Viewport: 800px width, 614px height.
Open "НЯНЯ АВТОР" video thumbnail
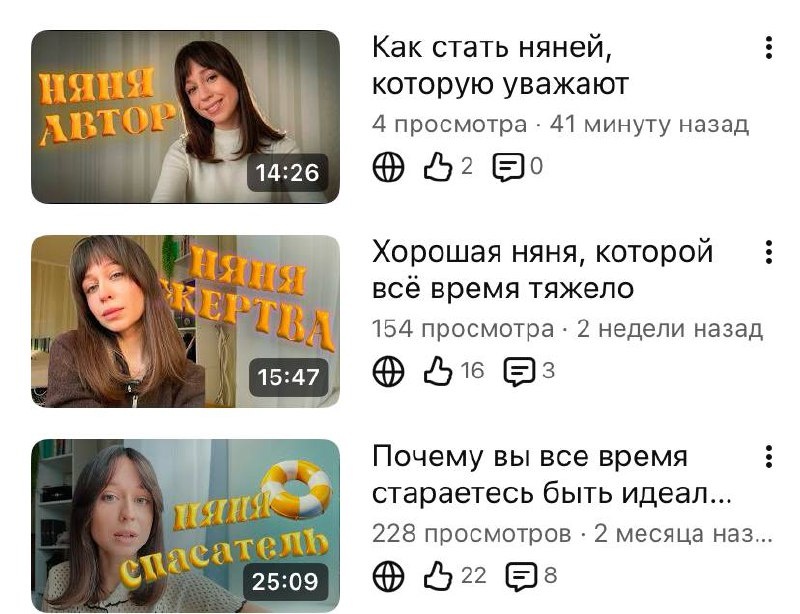[186, 117]
